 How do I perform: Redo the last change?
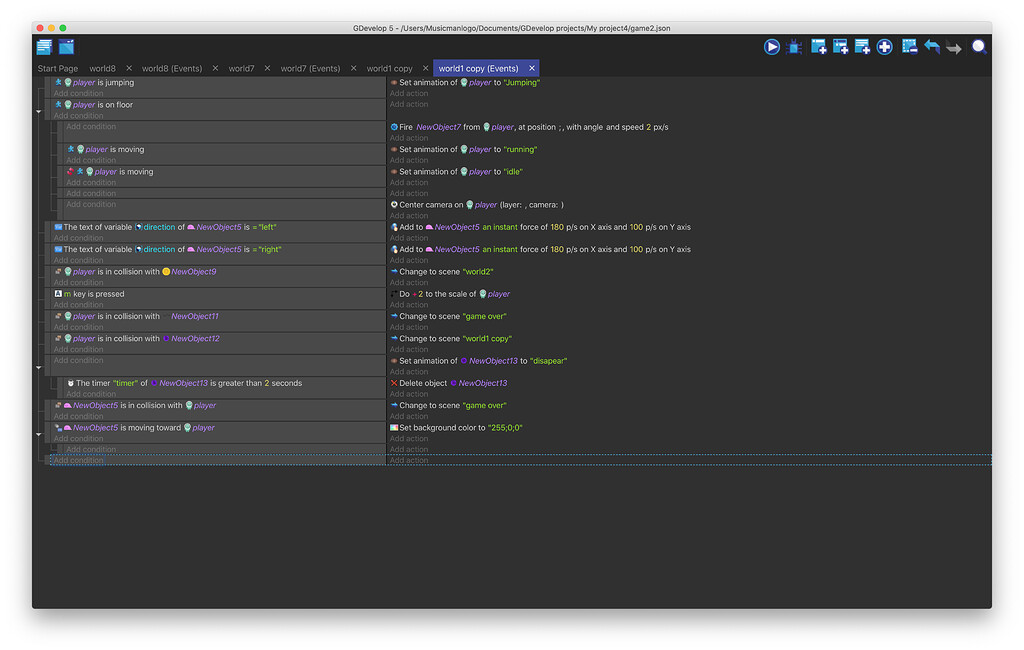(x=953, y=45)
